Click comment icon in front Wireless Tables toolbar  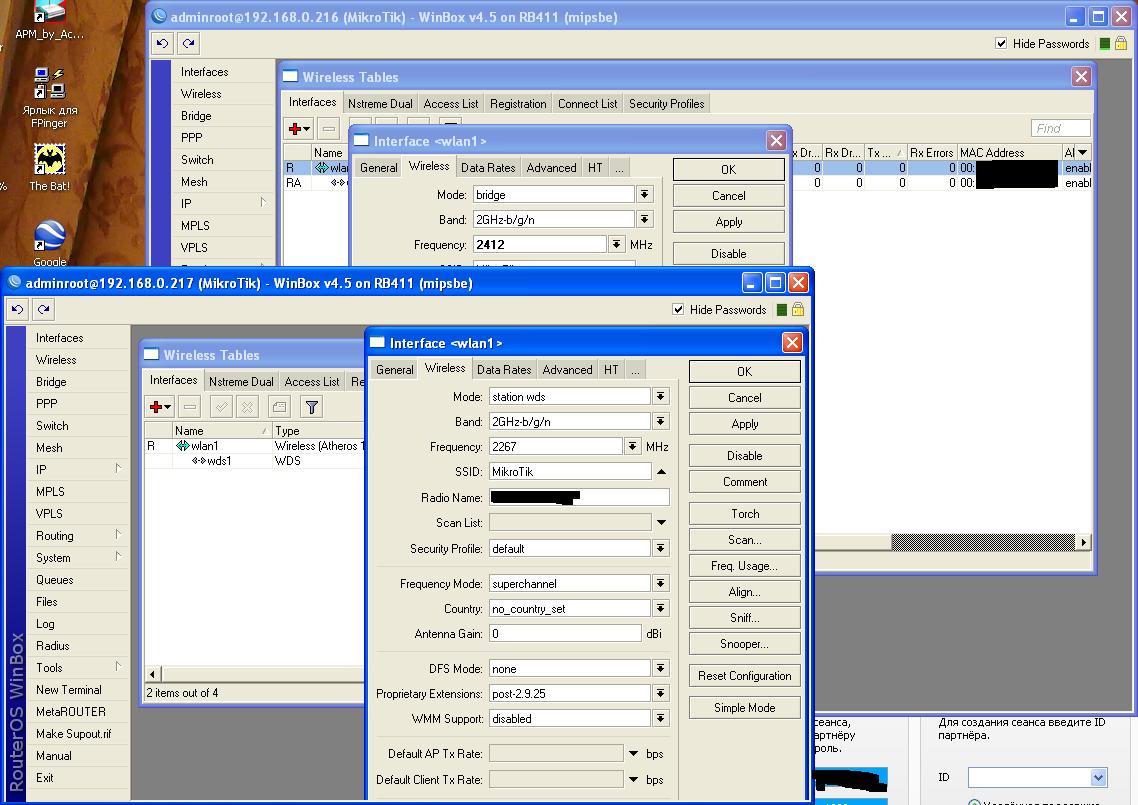279,407
